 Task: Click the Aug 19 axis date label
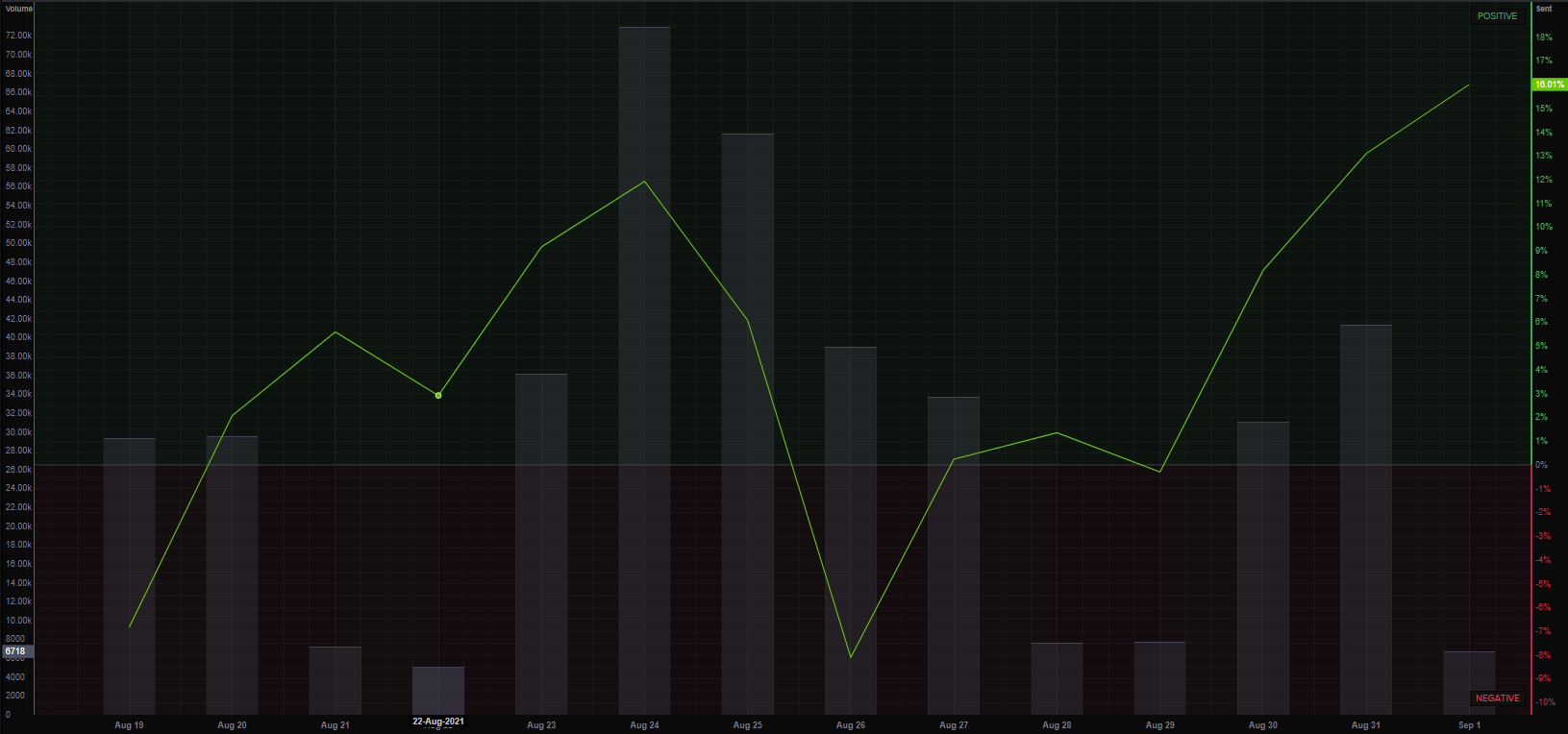click(x=129, y=725)
